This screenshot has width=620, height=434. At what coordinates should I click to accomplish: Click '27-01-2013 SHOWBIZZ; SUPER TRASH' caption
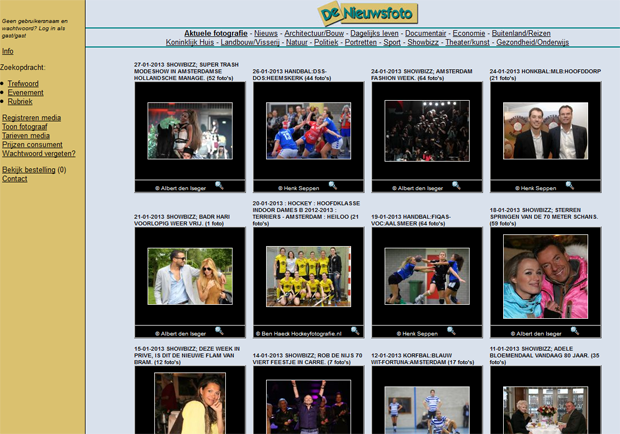pos(187,72)
